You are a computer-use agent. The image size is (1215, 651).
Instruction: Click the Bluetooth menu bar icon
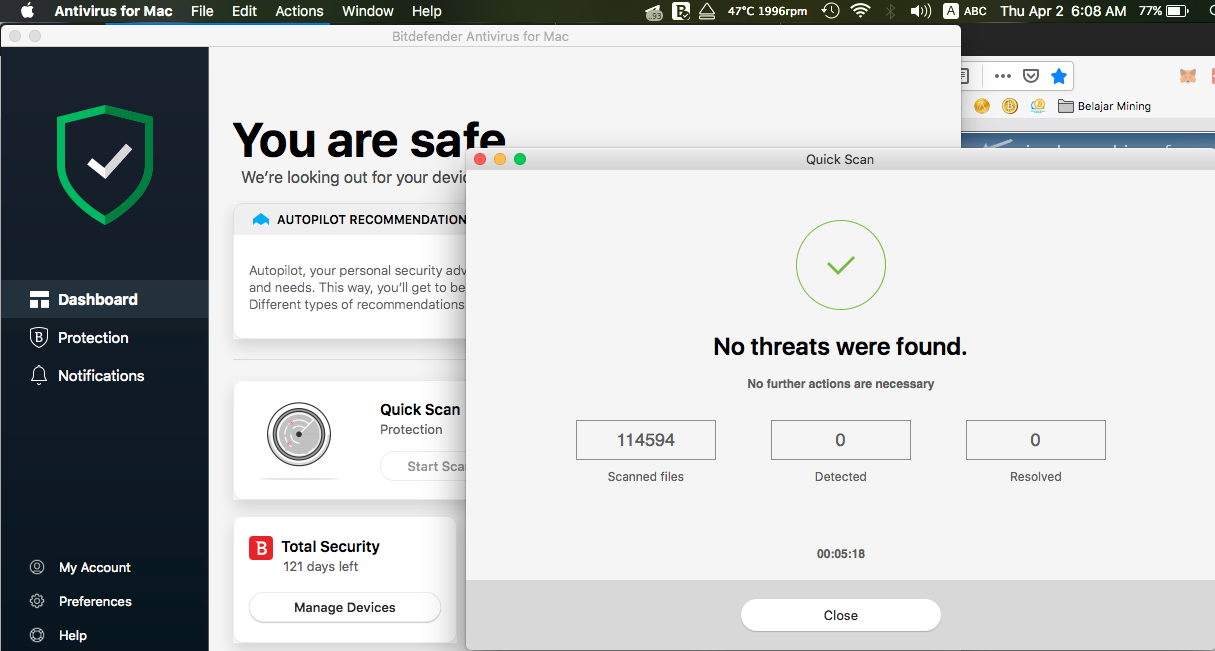click(890, 11)
